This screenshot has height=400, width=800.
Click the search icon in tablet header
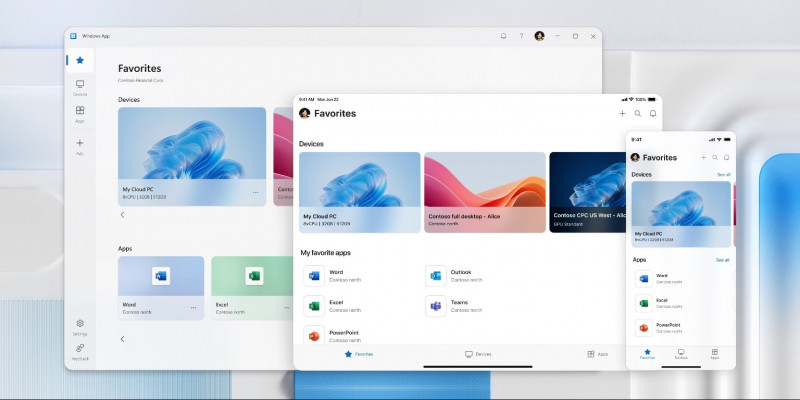coord(637,114)
